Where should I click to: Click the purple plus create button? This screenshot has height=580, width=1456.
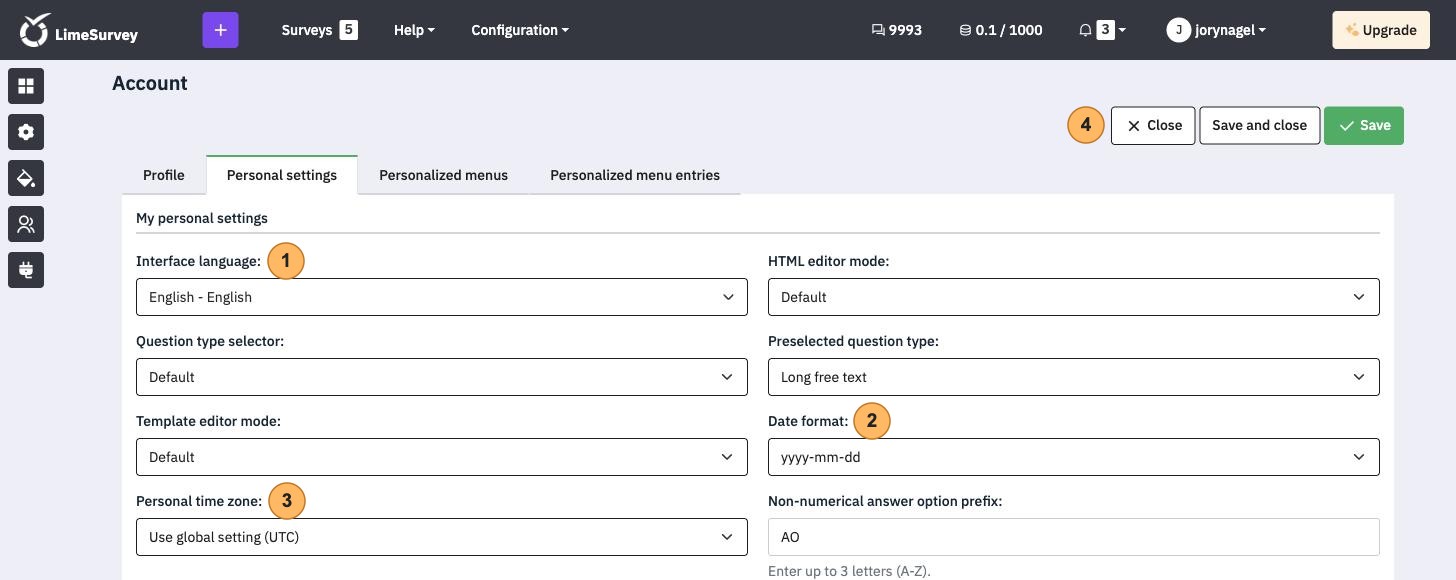pos(220,30)
